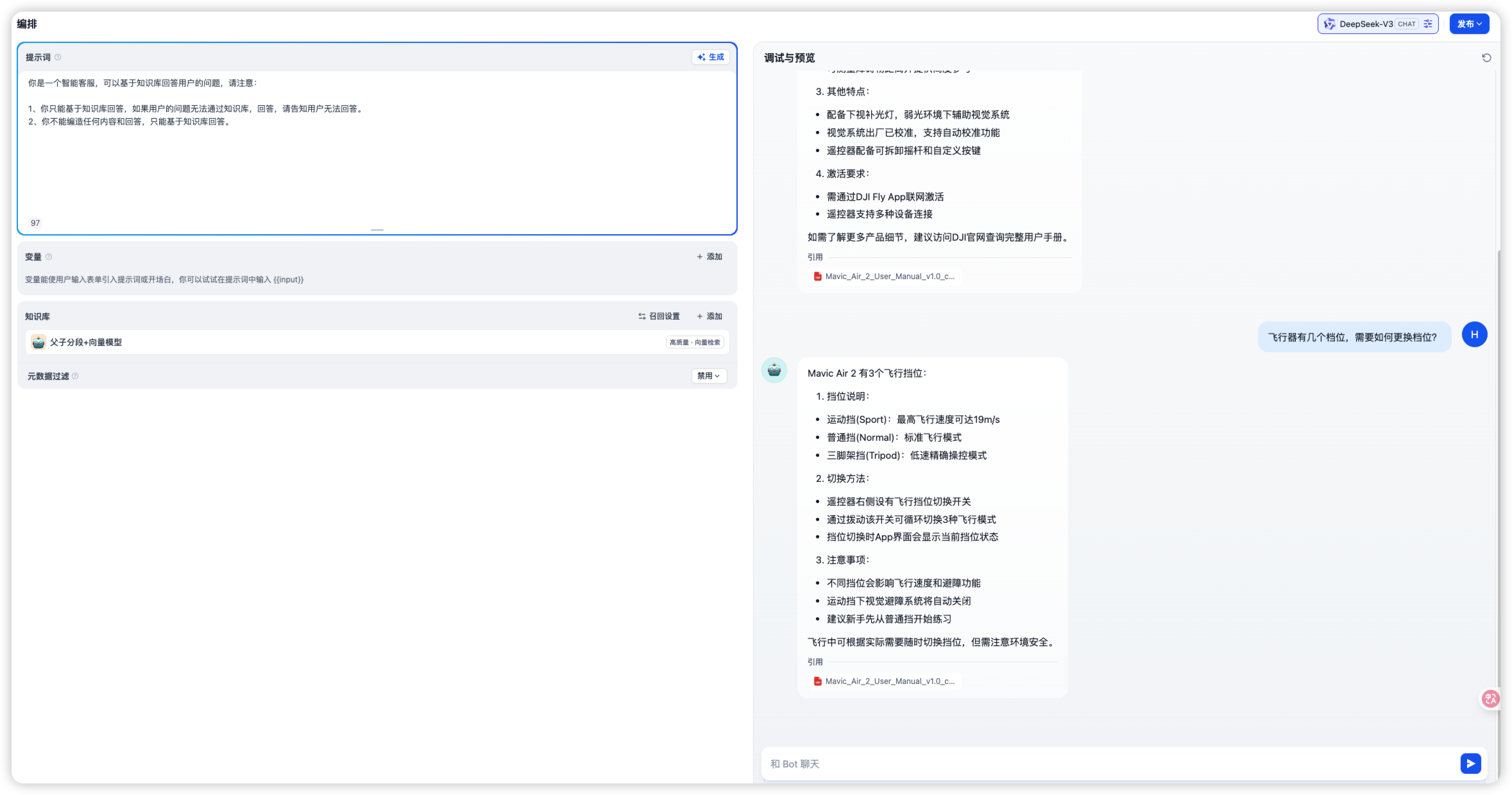Screen dimensions: 1512x795
Task: Click the knowledge base robot icon for 父子分段+向量模型
Action: pos(38,342)
